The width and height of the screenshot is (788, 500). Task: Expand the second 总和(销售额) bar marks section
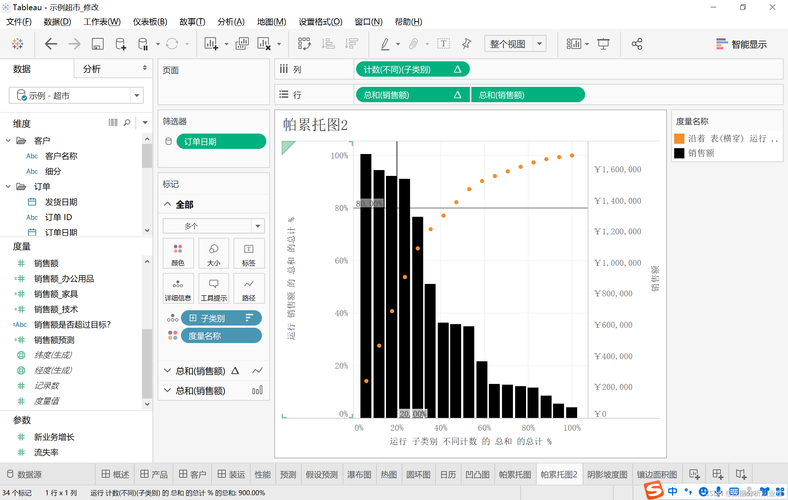167,390
